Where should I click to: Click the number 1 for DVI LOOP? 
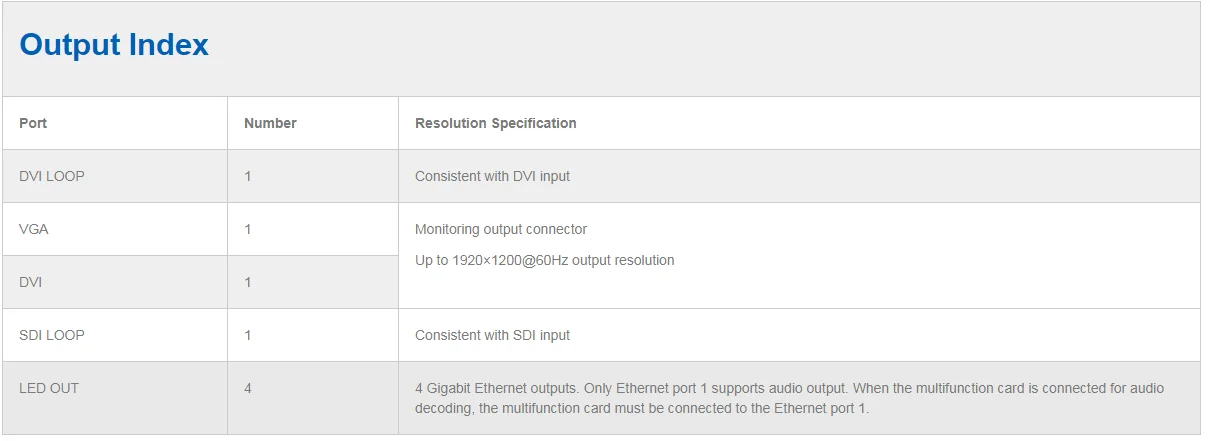coord(248,176)
